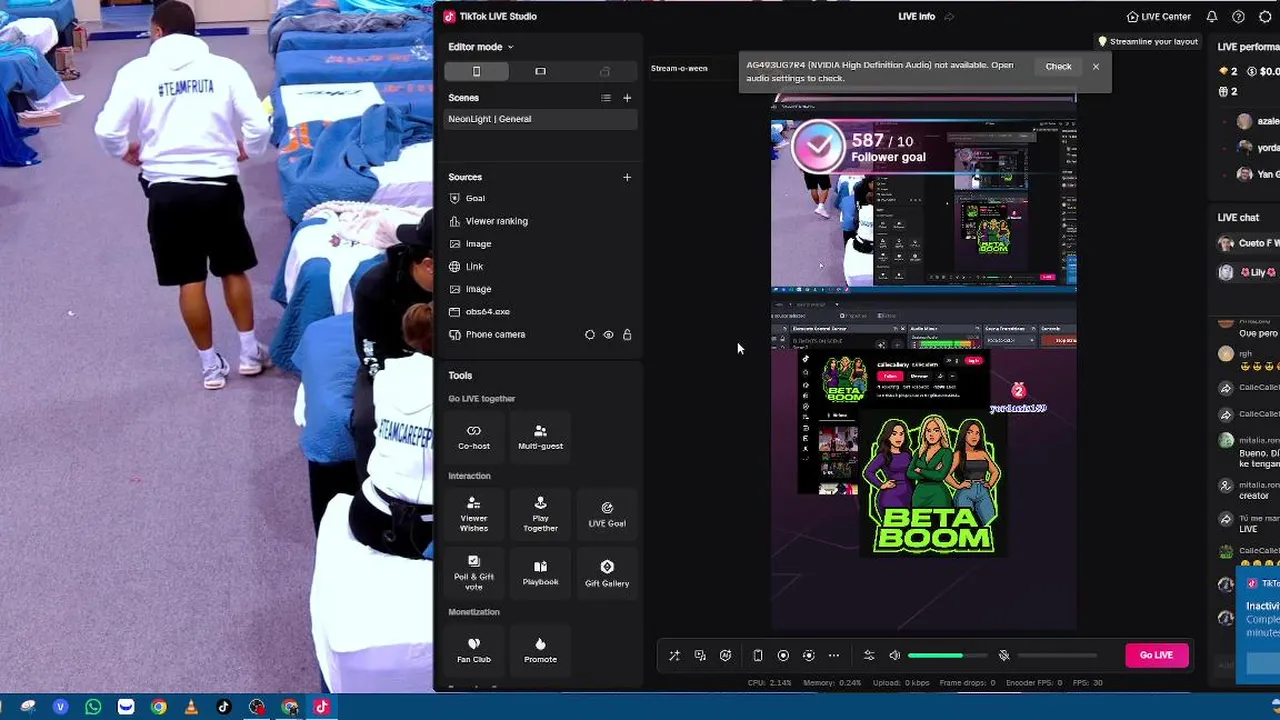Click the media music icon in bottom toolbar
Viewport: 1280px width, 720px height.
pos(700,656)
